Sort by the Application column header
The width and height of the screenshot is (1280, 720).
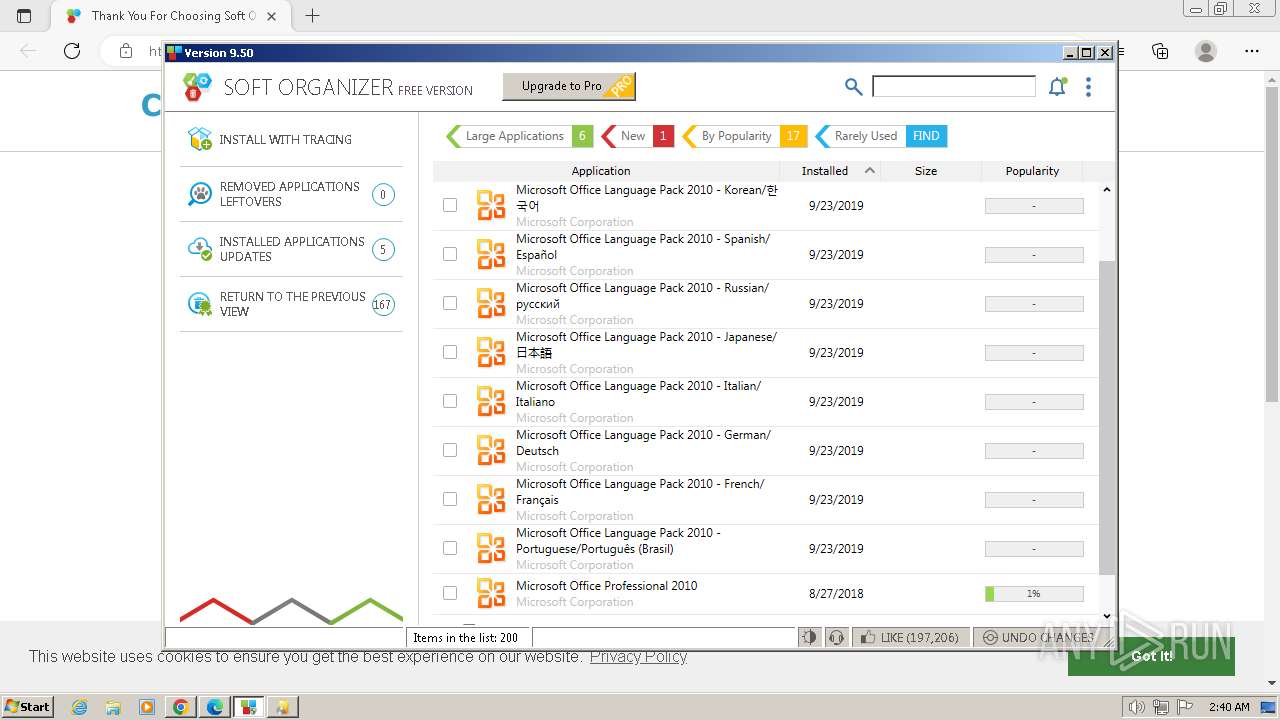[601, 171]
